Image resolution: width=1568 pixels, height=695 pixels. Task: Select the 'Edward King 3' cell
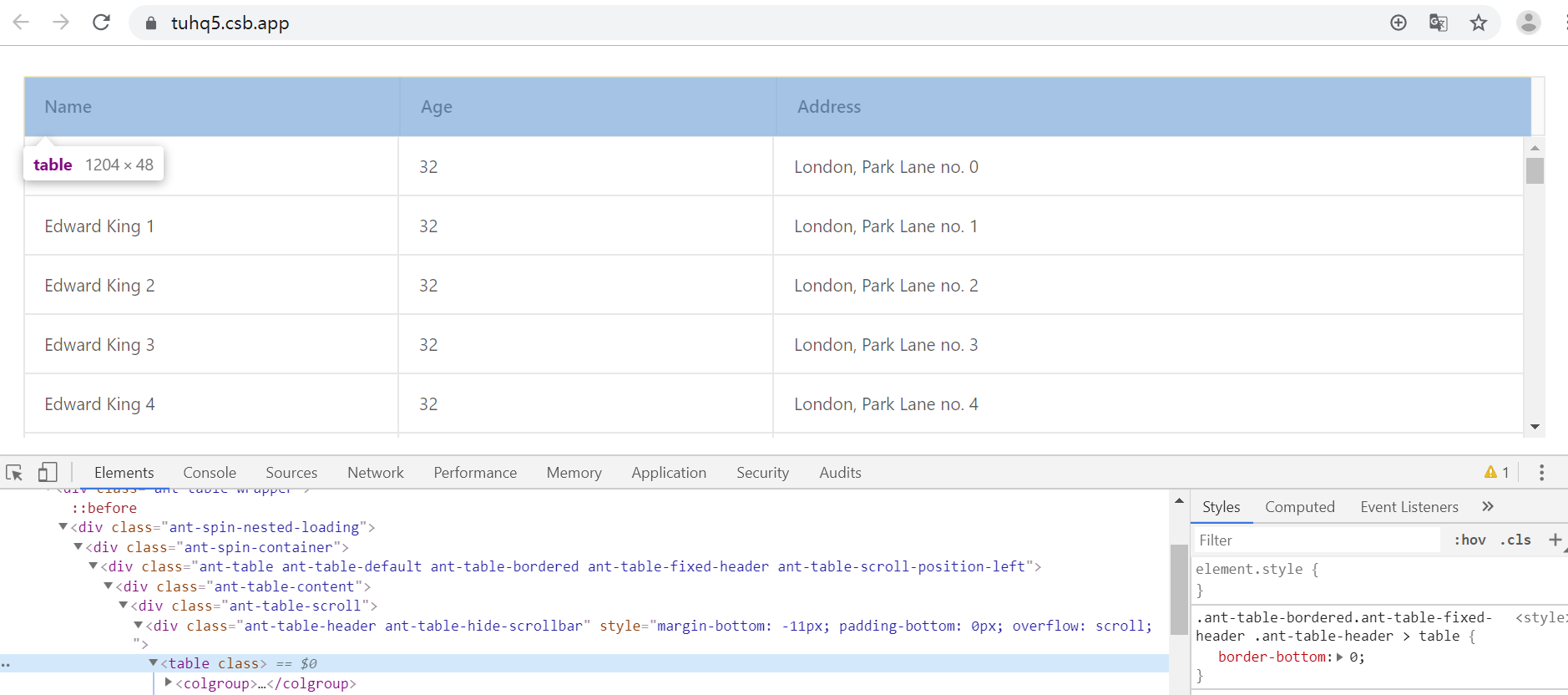(x=211, y=344)
